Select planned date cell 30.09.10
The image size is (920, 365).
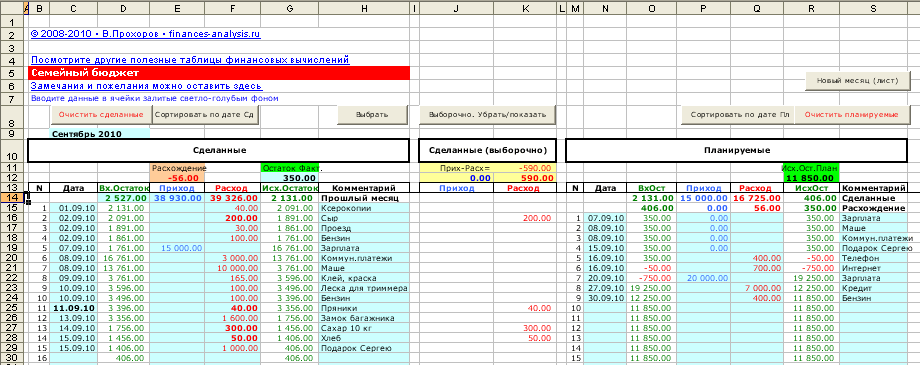click(604, 298)
